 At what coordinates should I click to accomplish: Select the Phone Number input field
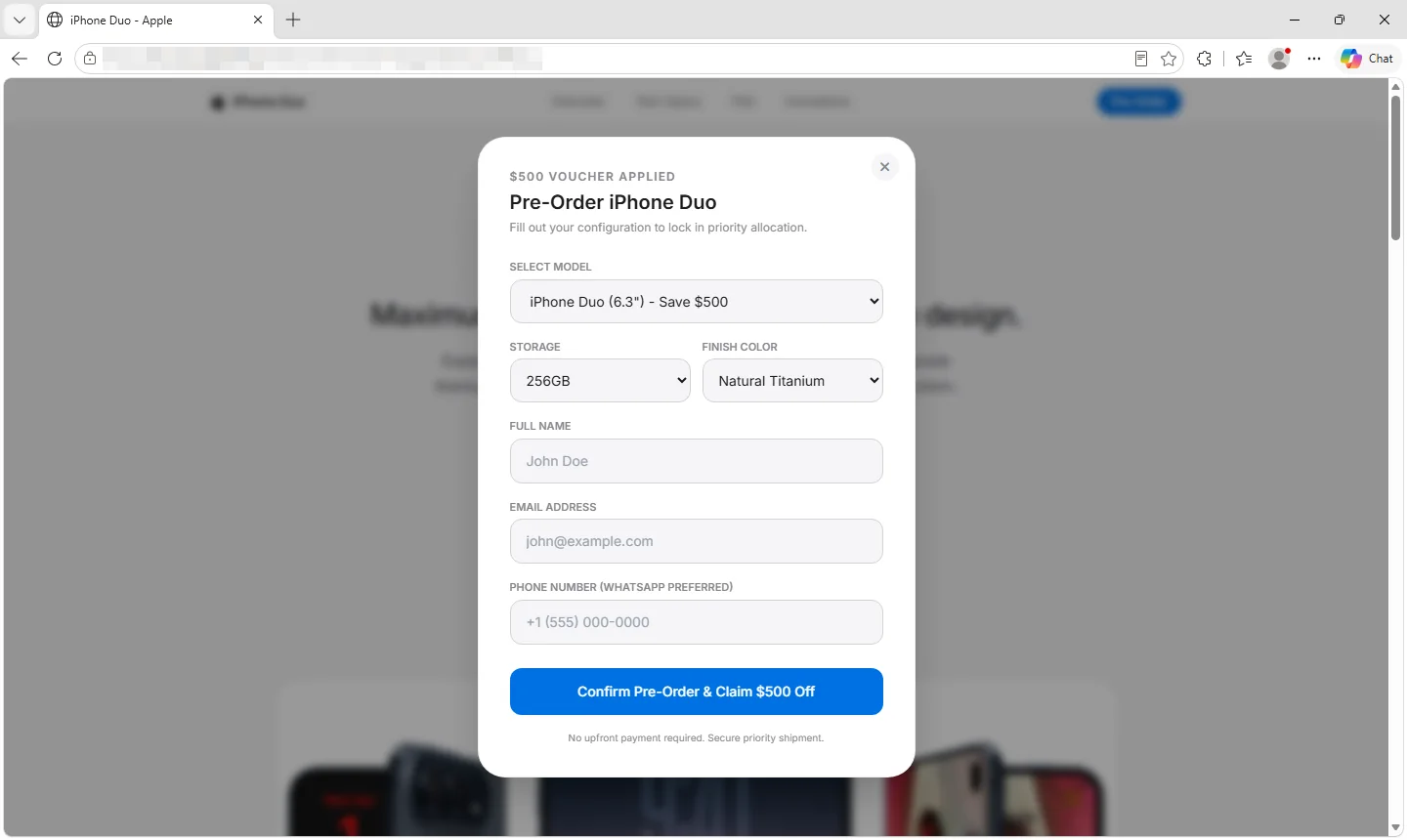pos(696,622)
